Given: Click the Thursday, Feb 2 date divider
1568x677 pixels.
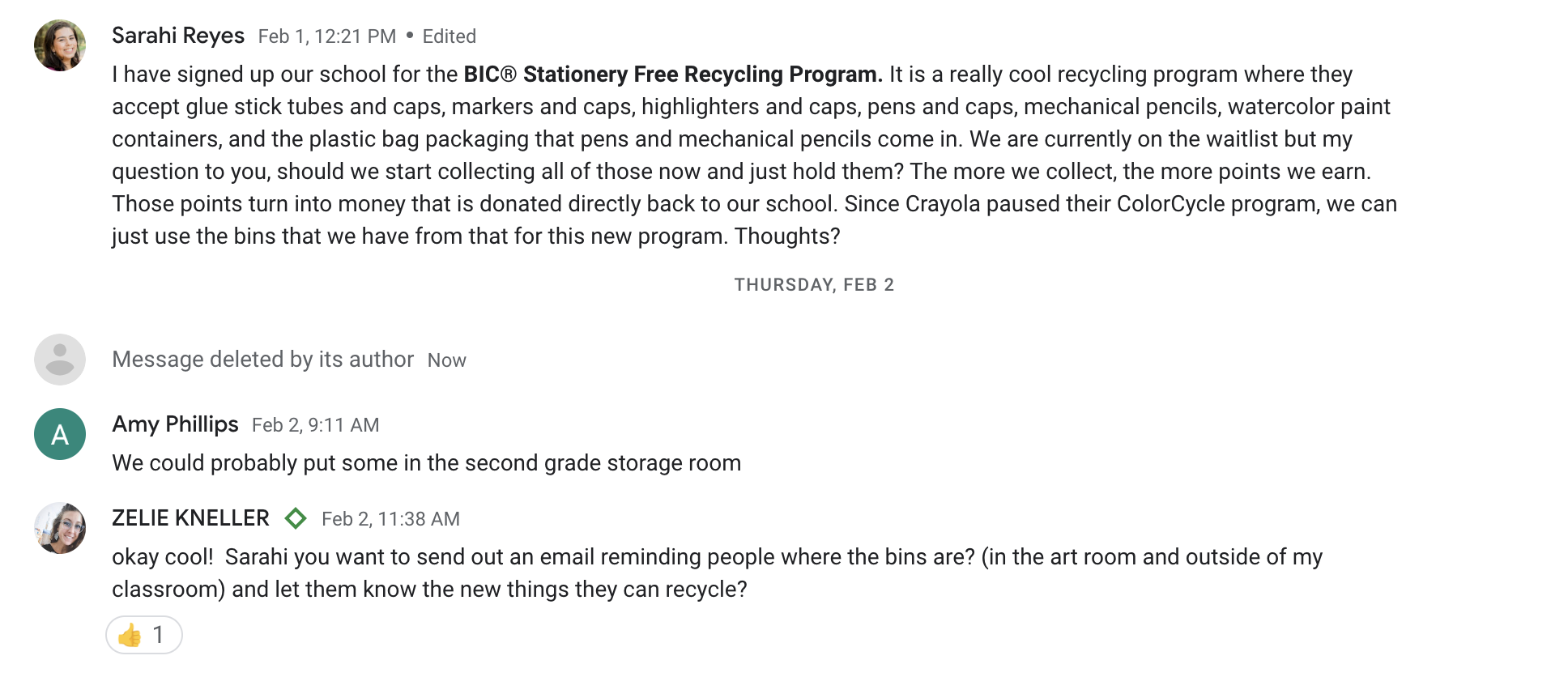Looking at the screenshot, I should tap(813, 285).
